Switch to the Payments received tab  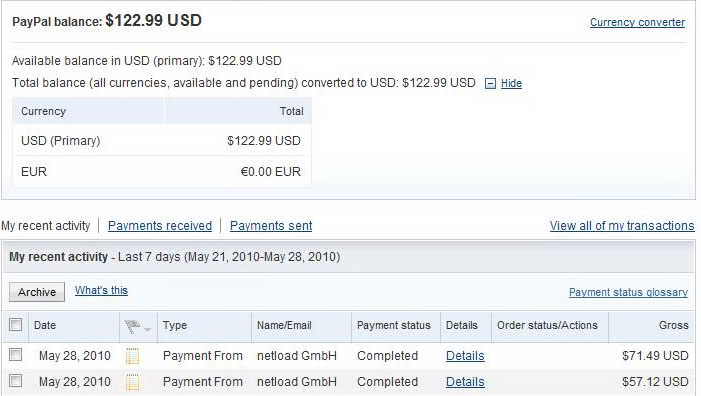coord(160,226)
